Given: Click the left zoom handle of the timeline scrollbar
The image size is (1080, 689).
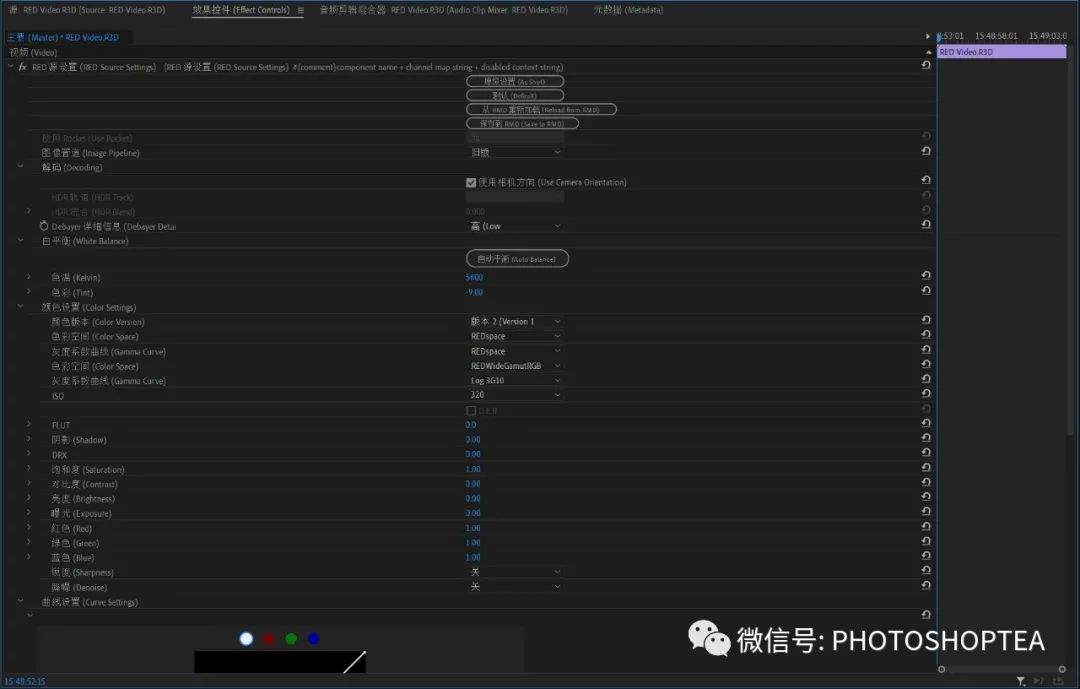Looking at the screenshot, I should coord(942,669).
